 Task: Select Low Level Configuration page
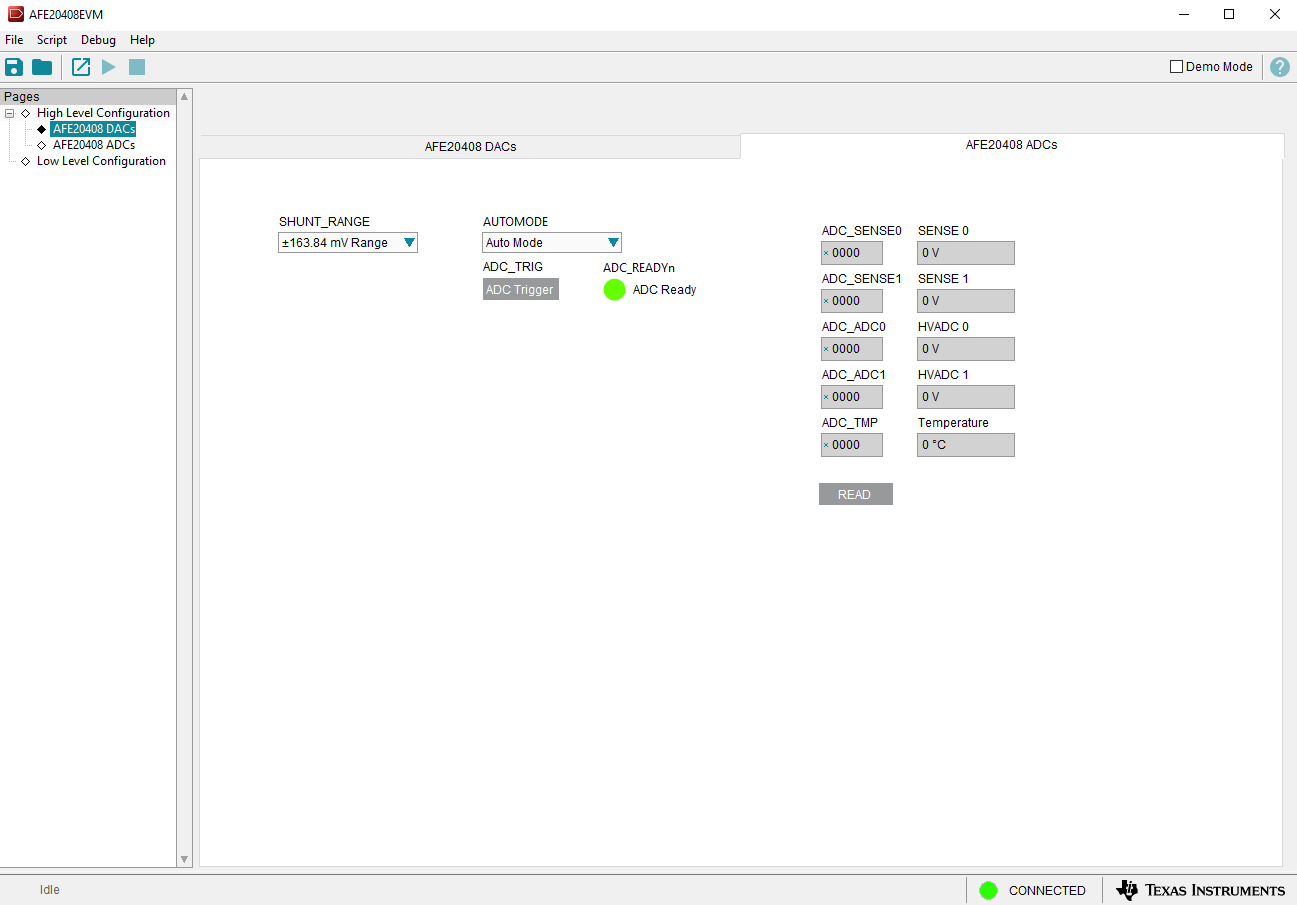(101, 160)
